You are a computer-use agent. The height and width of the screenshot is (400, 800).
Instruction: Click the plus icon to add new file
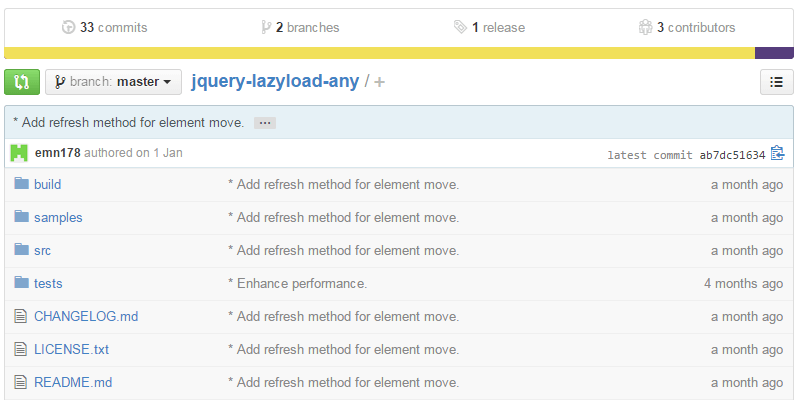point(380,82)
